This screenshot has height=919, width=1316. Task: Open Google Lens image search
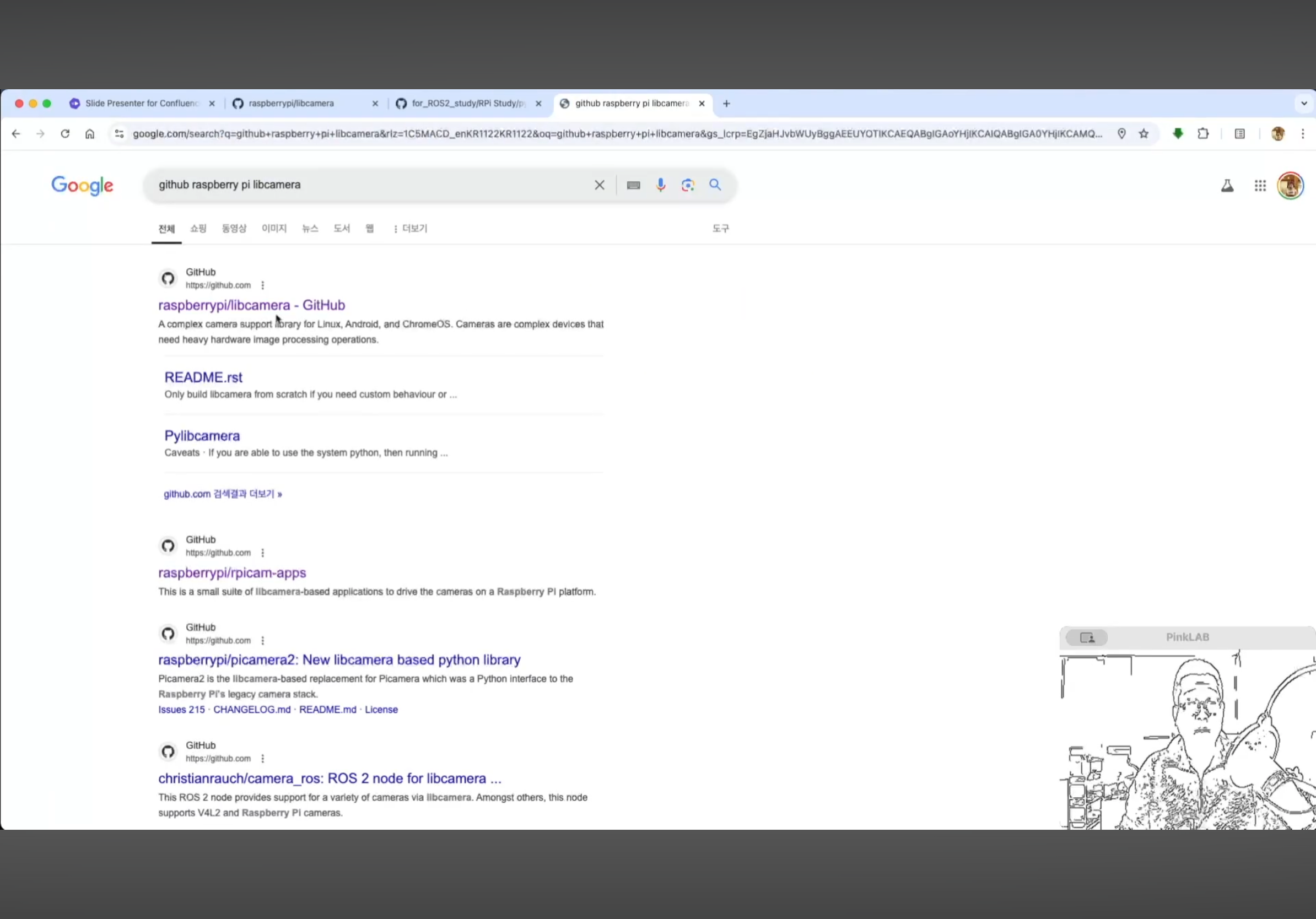tap(687, 185)
